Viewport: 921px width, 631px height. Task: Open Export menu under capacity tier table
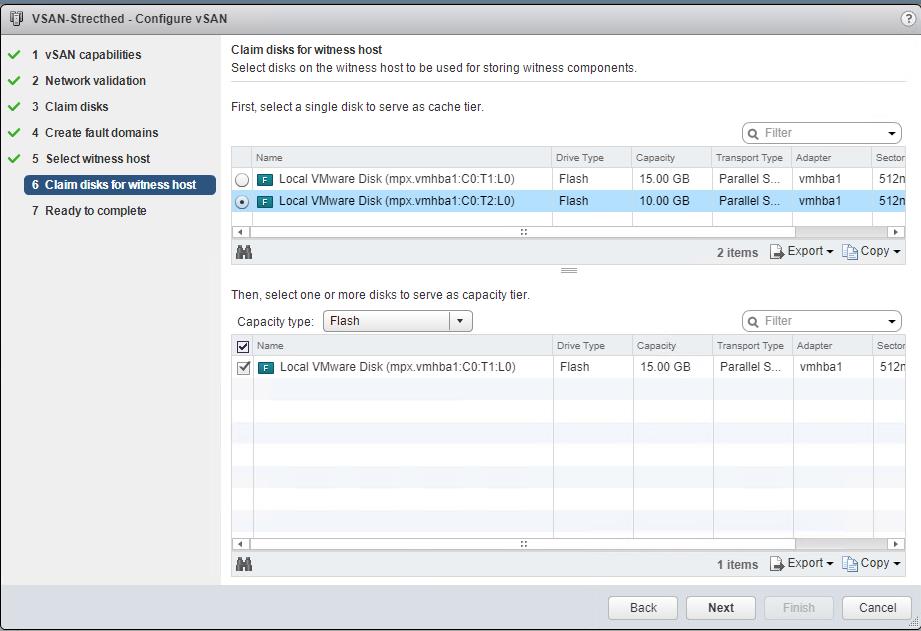pos(802,563)
